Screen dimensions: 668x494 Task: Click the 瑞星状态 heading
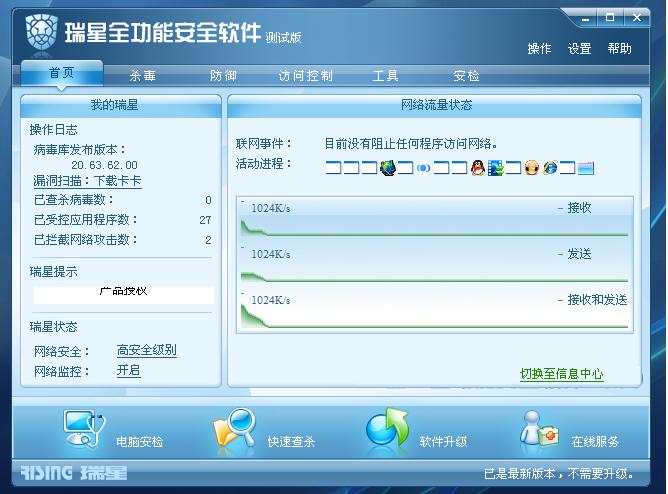click(x=54, y=327)
